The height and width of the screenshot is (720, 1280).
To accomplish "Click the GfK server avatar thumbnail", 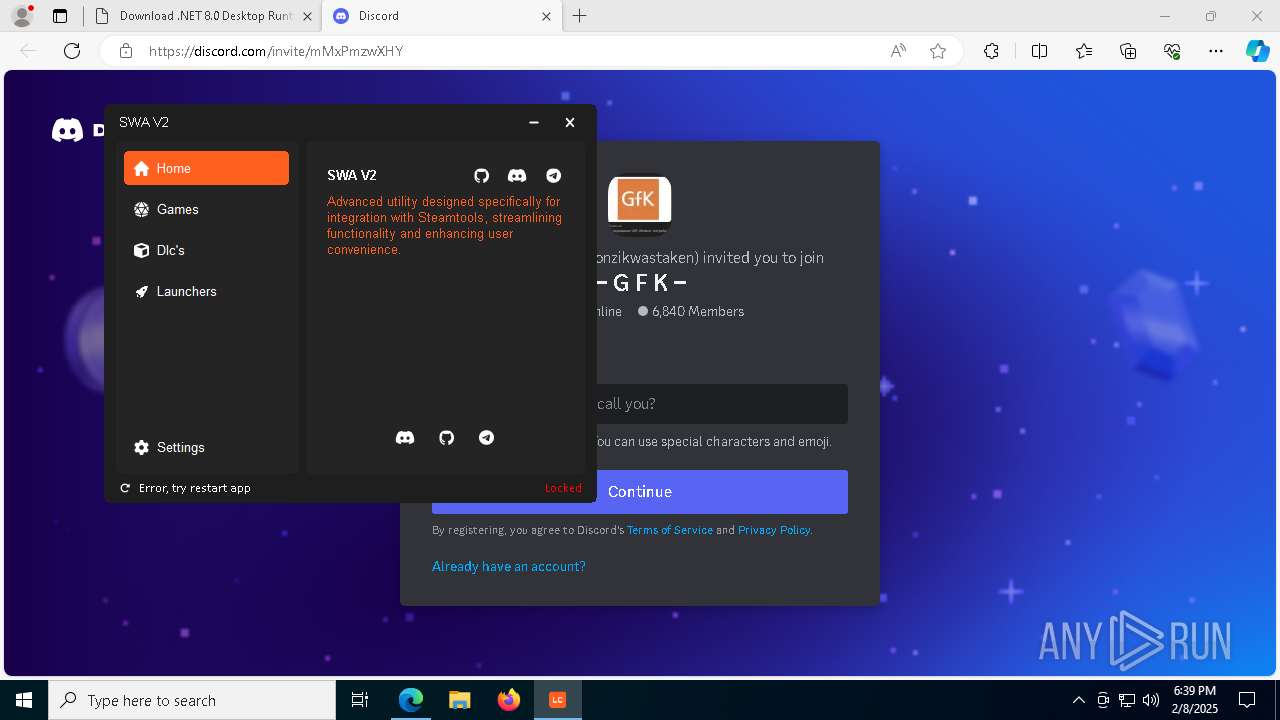I will 639,205.
